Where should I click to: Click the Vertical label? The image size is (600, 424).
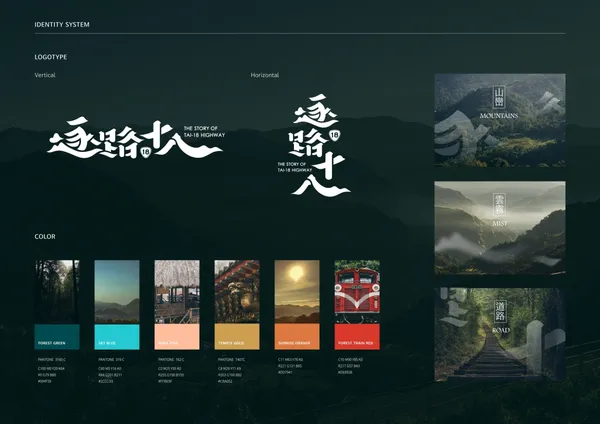45,75
